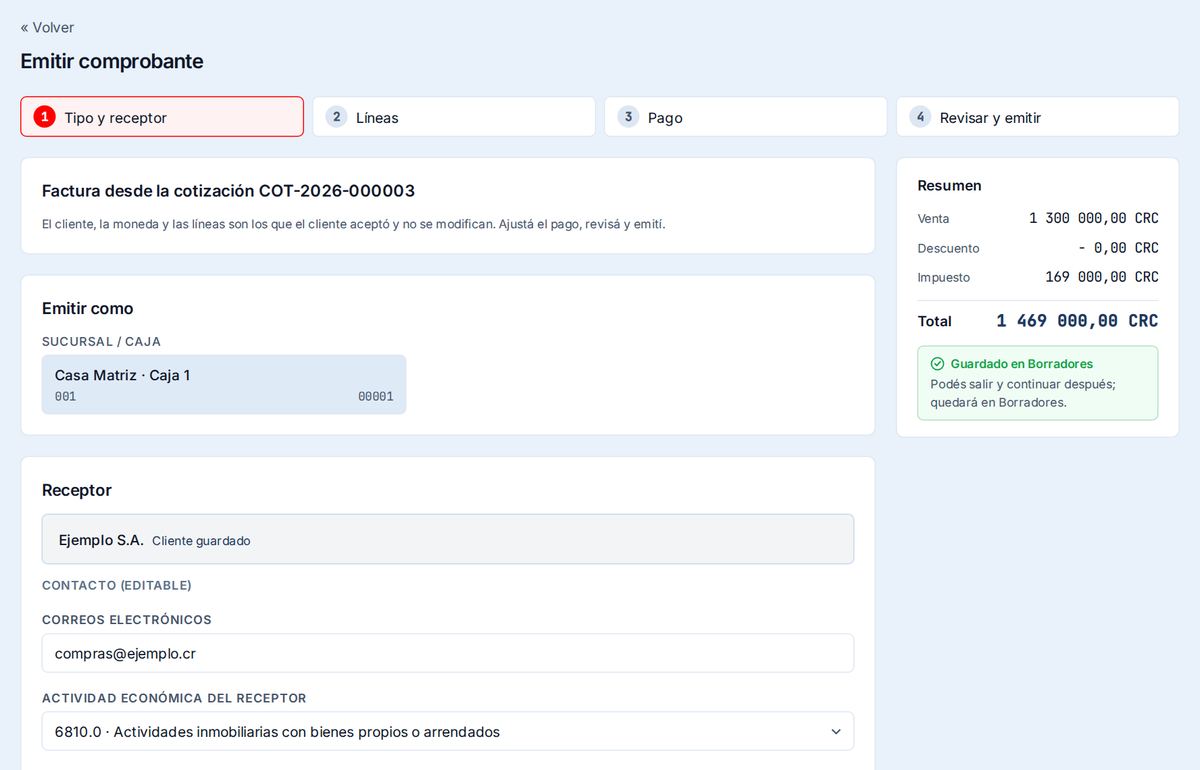The image size is (1200, 770).
Task: Click the step 2 number badge
Action: coord(336,117)
